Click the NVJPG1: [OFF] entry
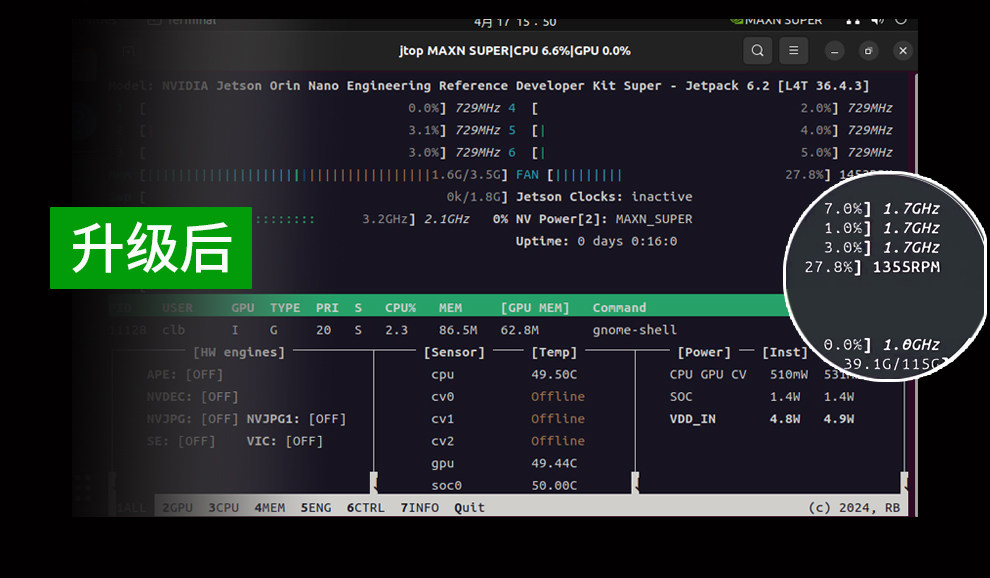 [x=296, y=419]
